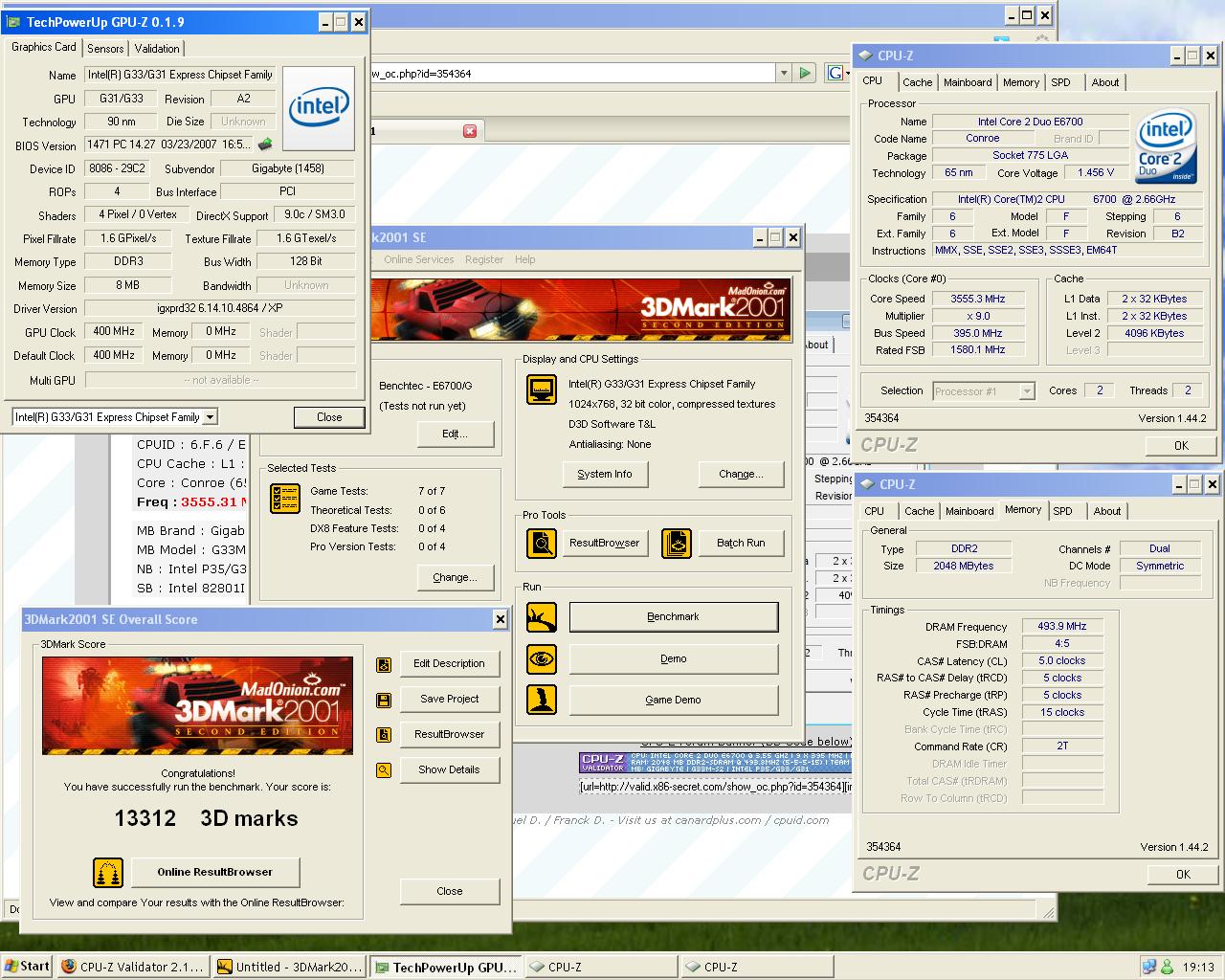Click the GPU-Z Close button

coord(329,417)
